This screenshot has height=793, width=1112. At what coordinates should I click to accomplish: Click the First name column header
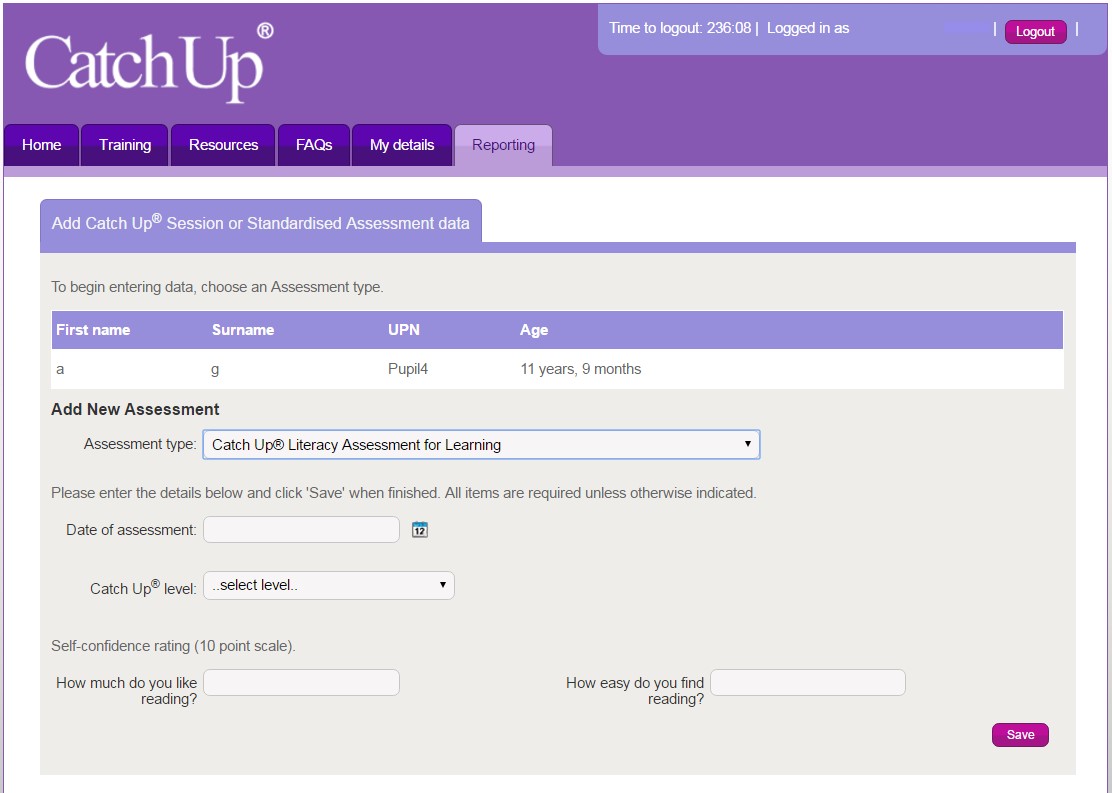tap(93, 330)
